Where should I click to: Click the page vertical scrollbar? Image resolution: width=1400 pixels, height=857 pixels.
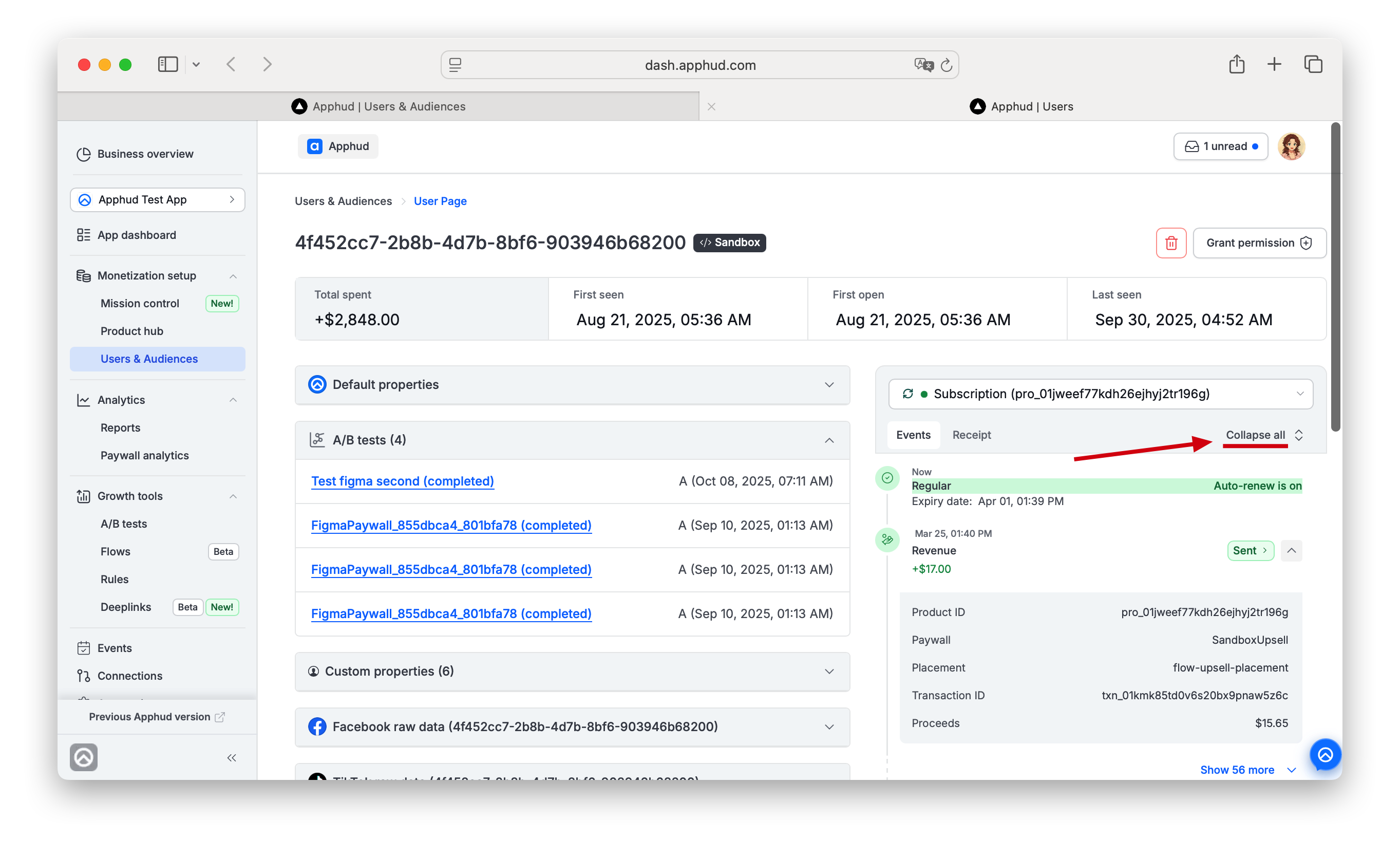tap(1336, 276)
